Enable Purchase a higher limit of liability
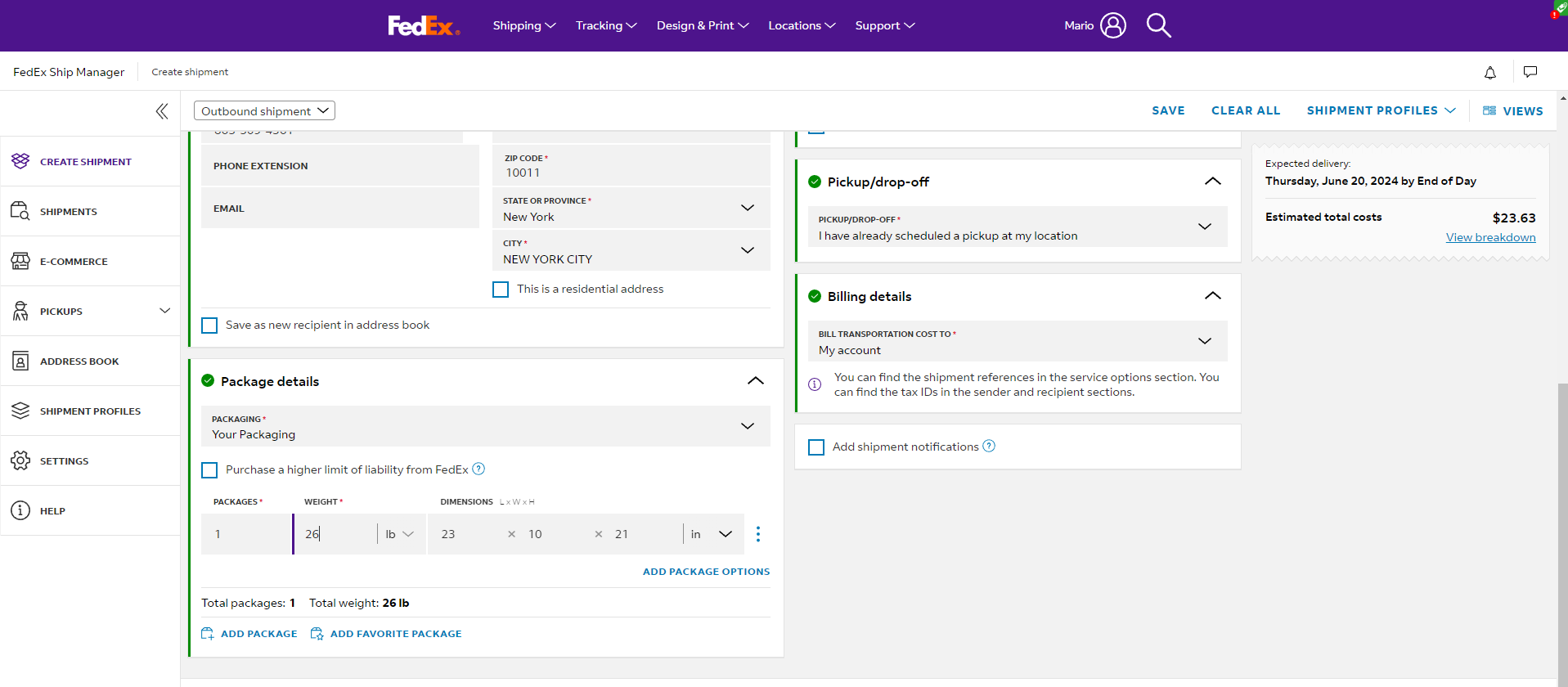Image resolution: width=1568 pixels, height=687 pixels. pyautogui.click(x=209, y=470)
